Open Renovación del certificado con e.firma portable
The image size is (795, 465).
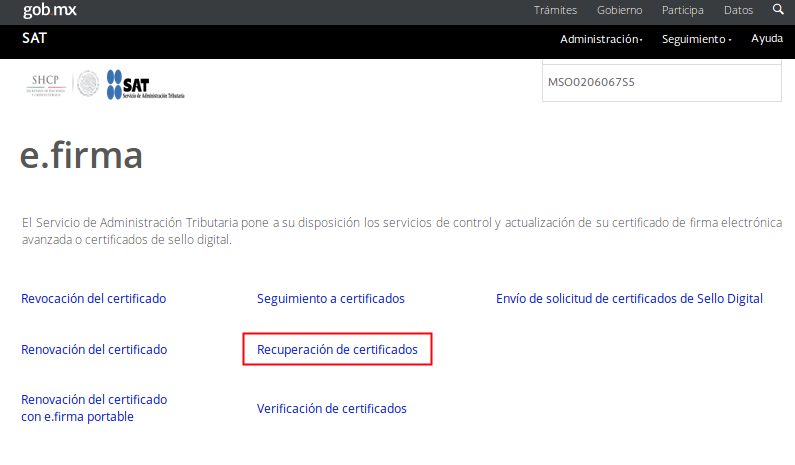coord(94,408)
